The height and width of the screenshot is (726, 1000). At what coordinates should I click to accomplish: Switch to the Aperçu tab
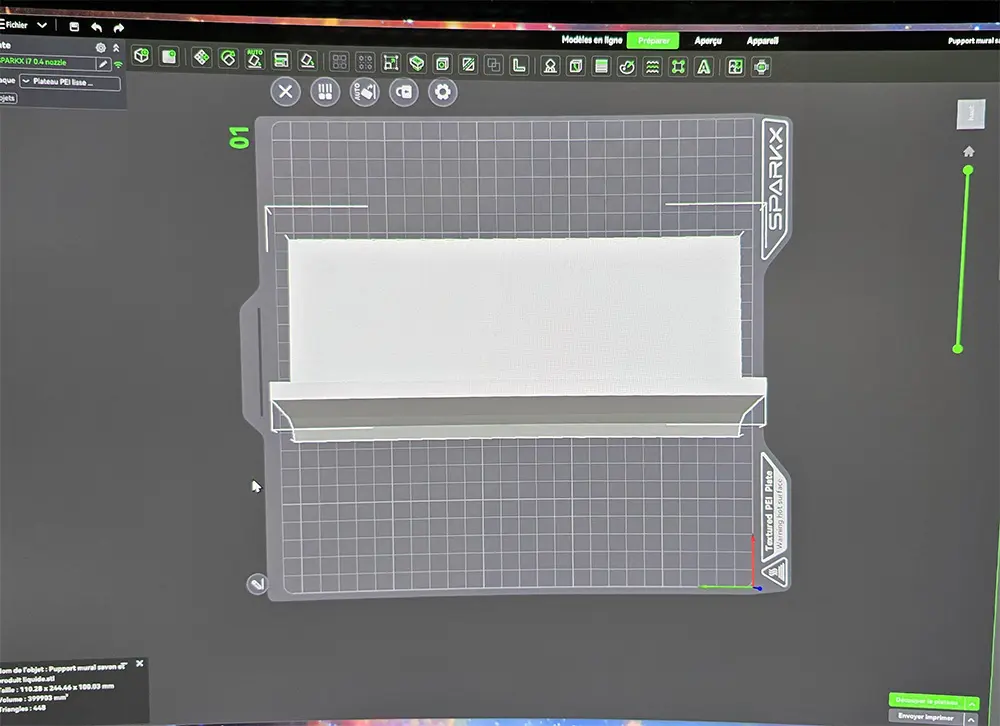[x=708, y=41]
